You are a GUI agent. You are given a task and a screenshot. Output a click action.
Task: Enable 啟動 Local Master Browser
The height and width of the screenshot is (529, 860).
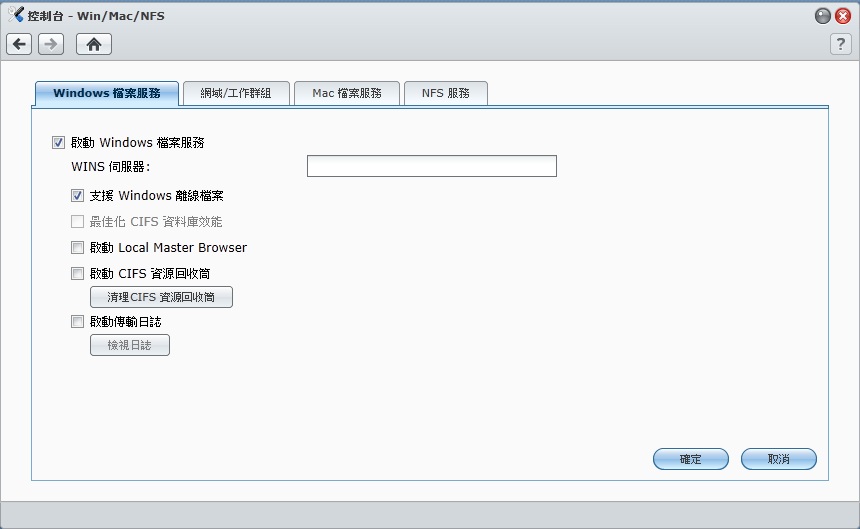coord(78,248)
